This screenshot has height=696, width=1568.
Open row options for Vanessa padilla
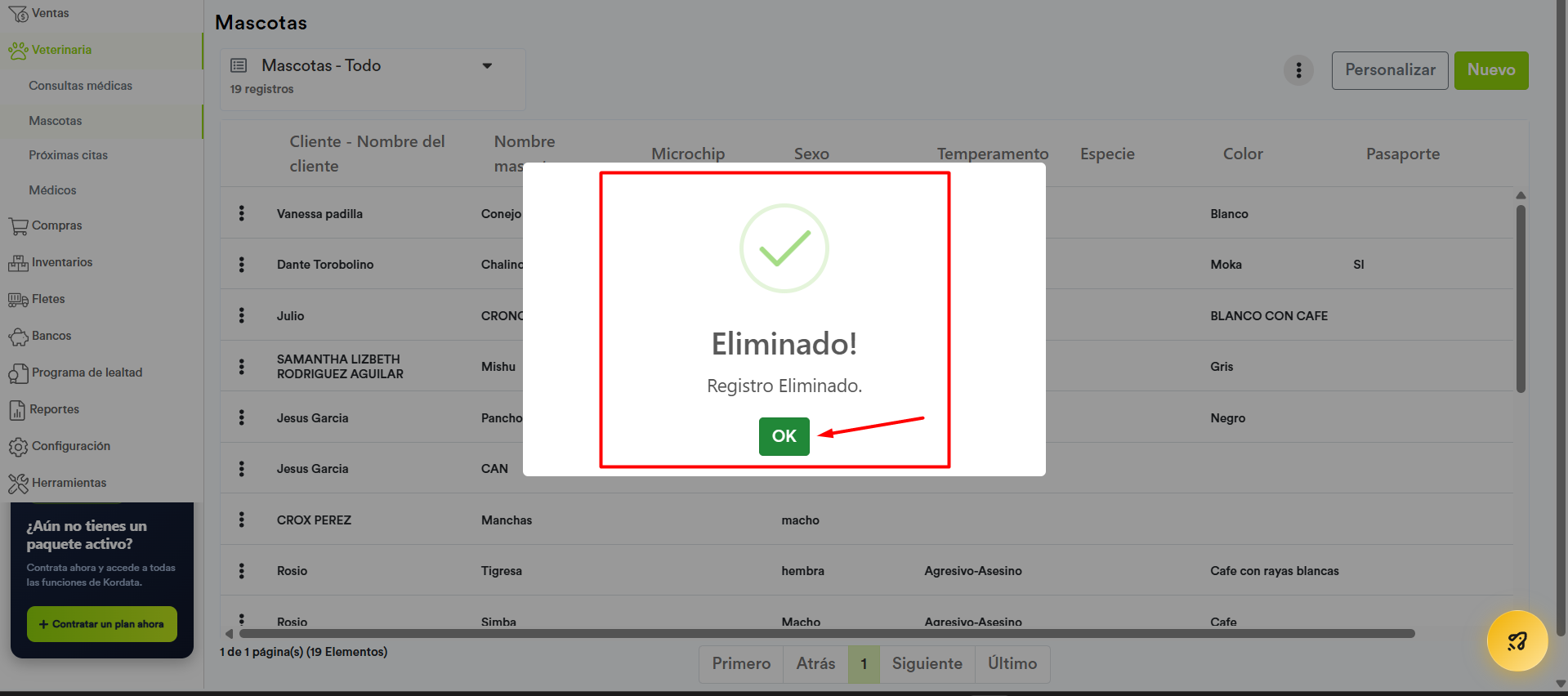coord(241,213)
